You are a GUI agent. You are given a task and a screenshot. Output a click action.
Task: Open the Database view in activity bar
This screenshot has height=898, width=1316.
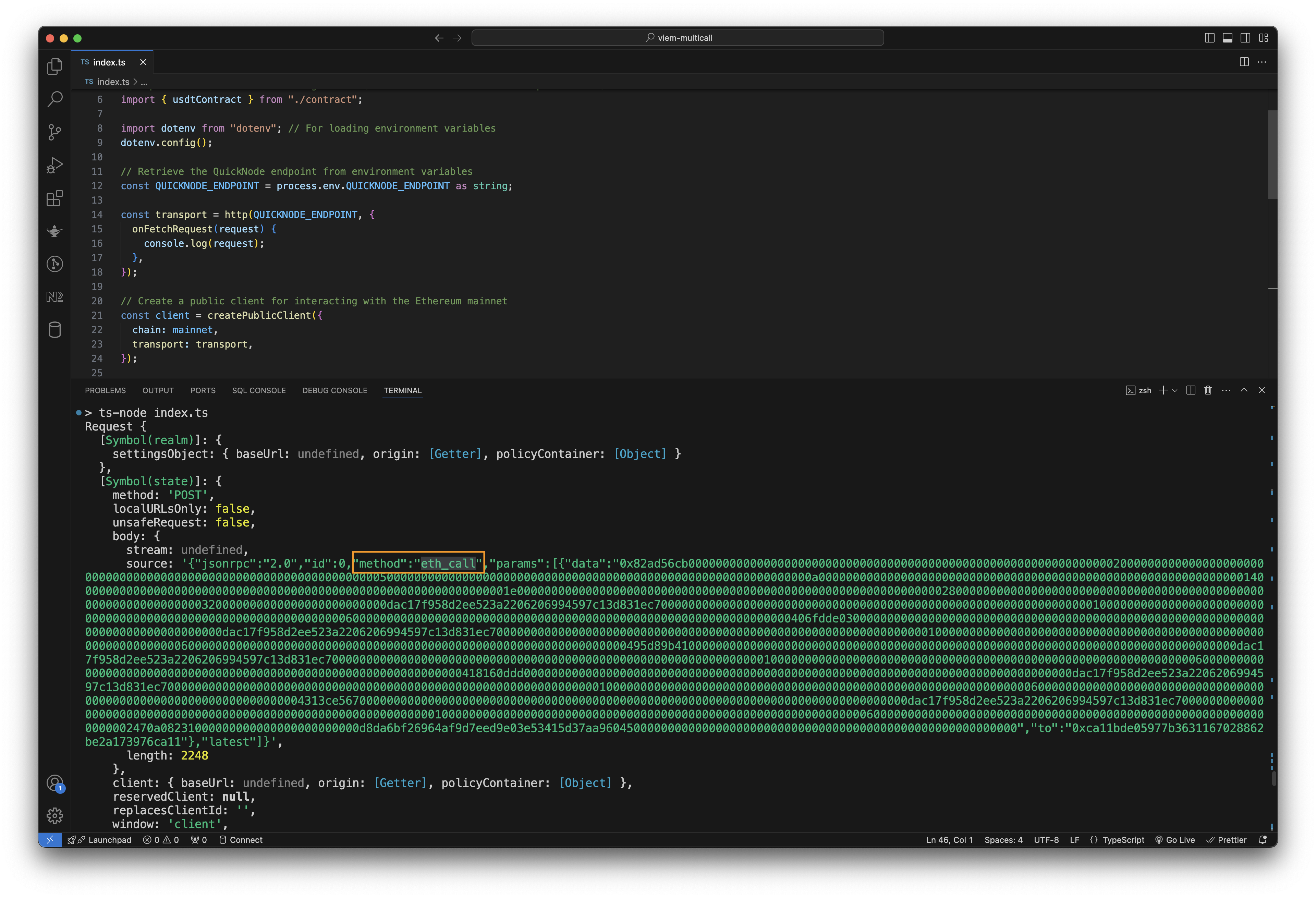coord(54,329)
